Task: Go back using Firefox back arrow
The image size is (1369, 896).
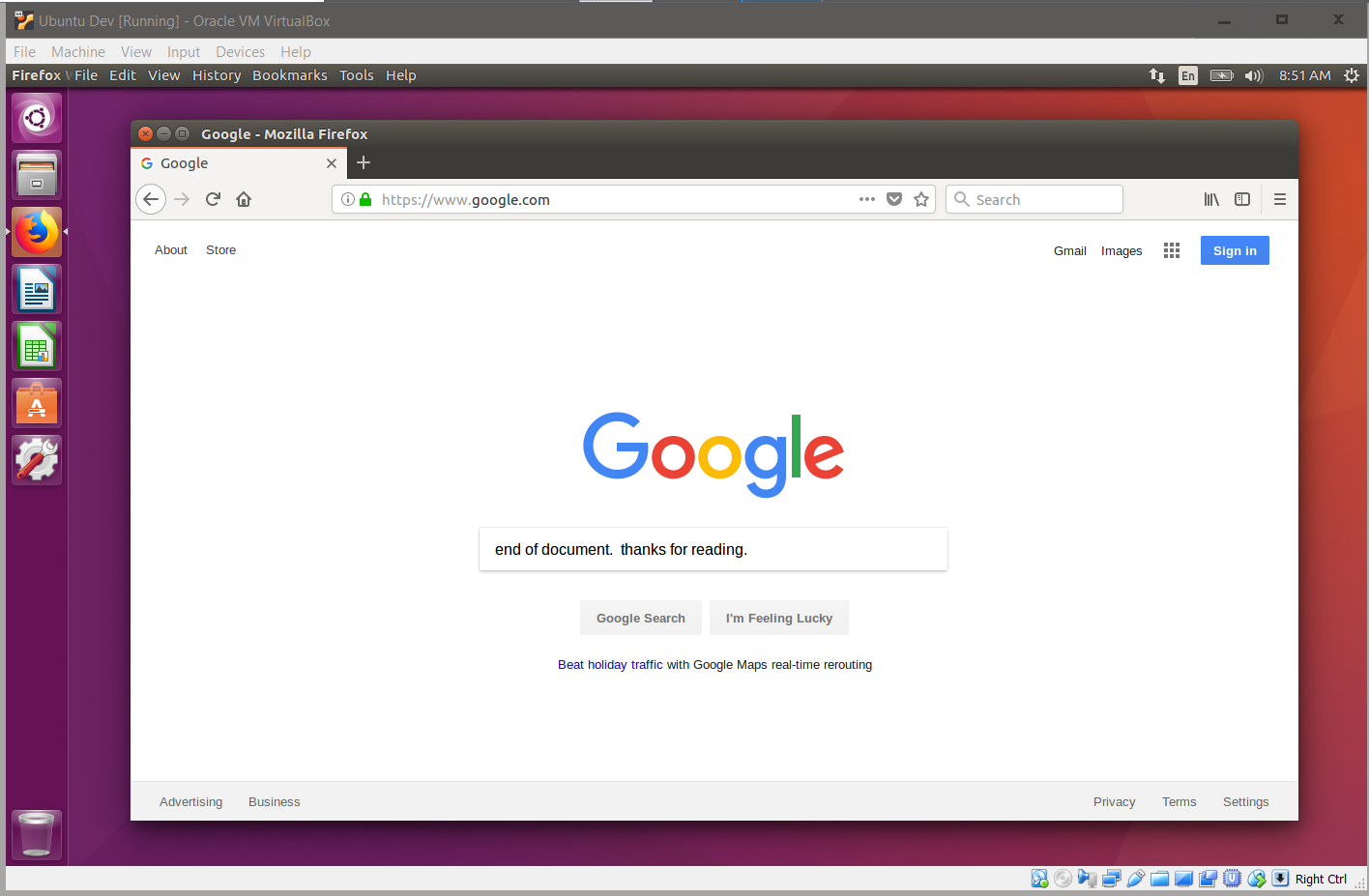Action: 151,200
